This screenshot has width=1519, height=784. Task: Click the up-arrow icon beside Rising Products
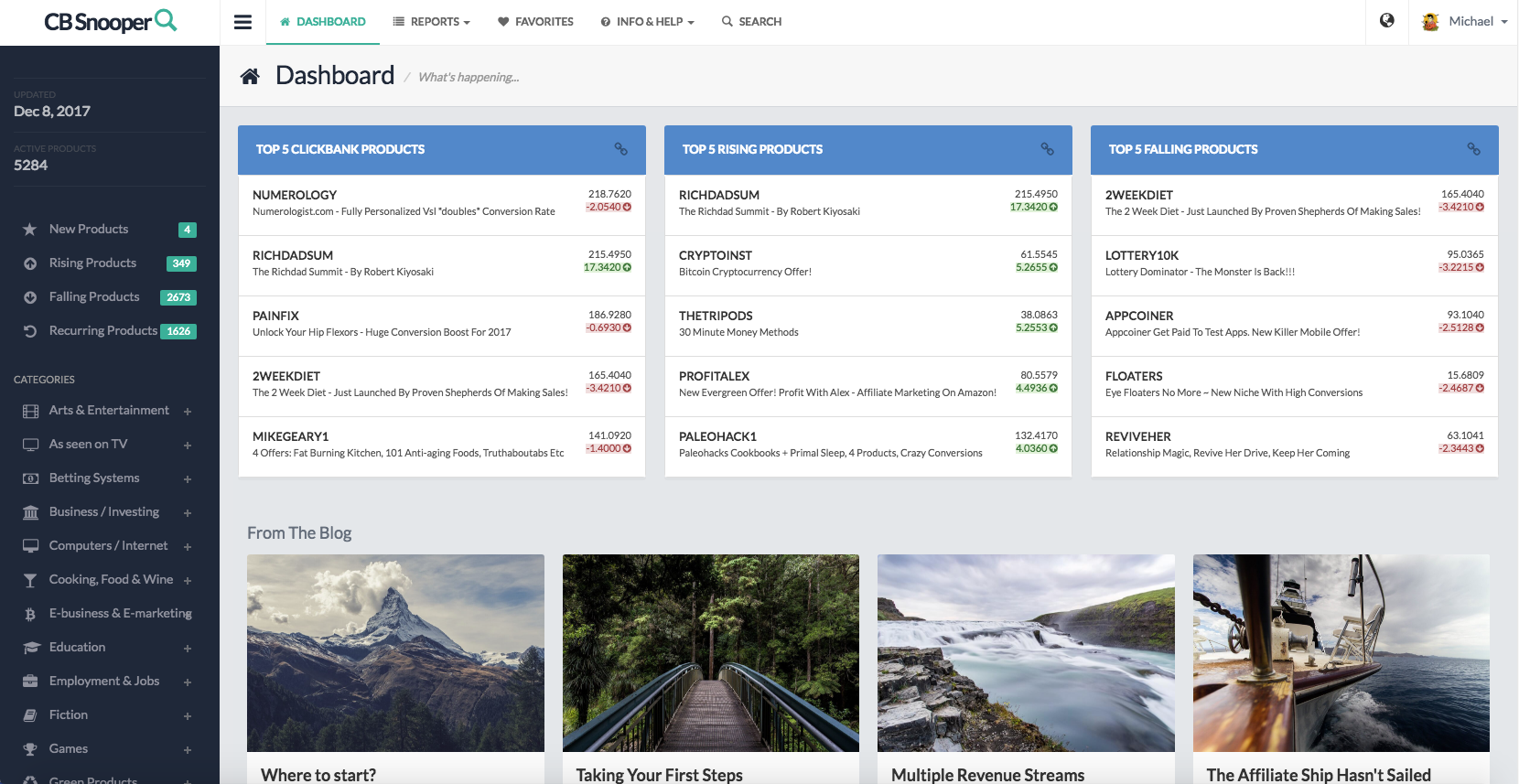(30, 263)
